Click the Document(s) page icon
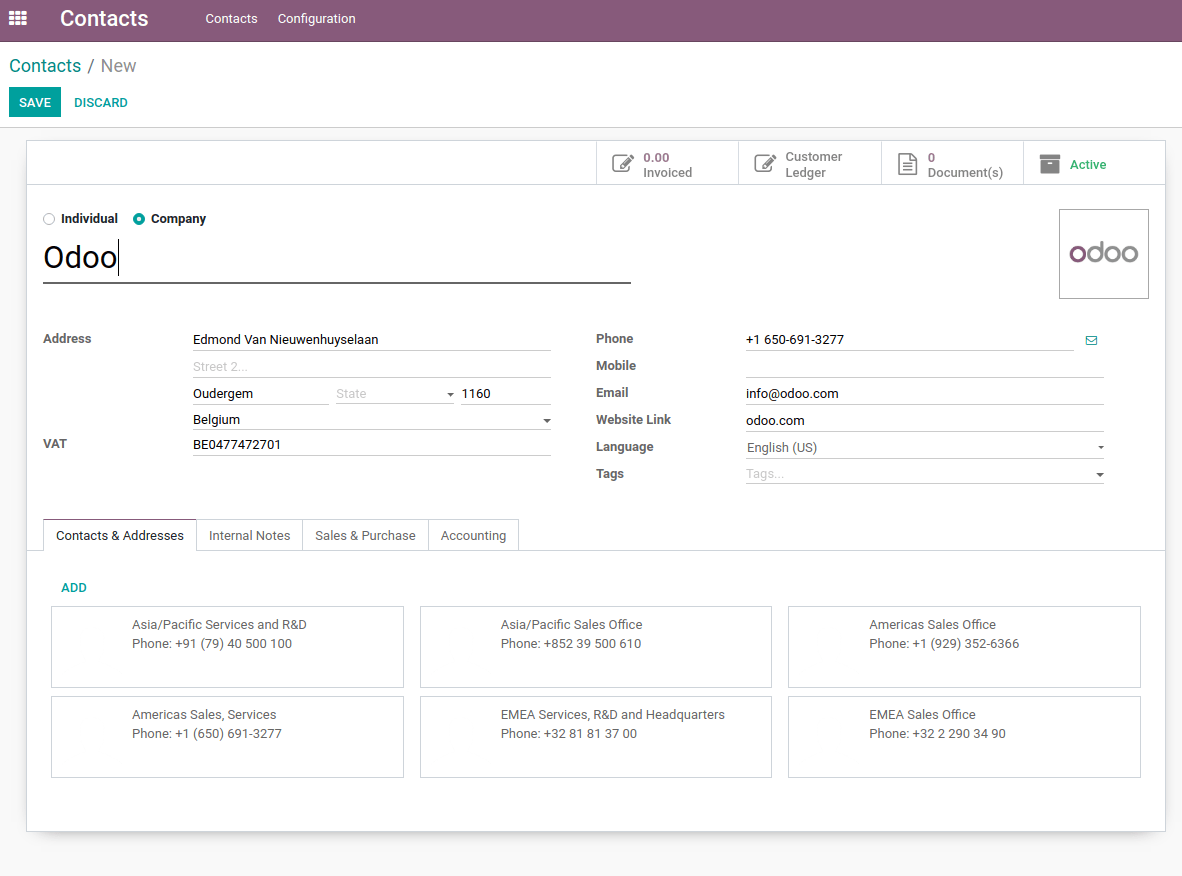The image size is (1182, 876). 908,162
